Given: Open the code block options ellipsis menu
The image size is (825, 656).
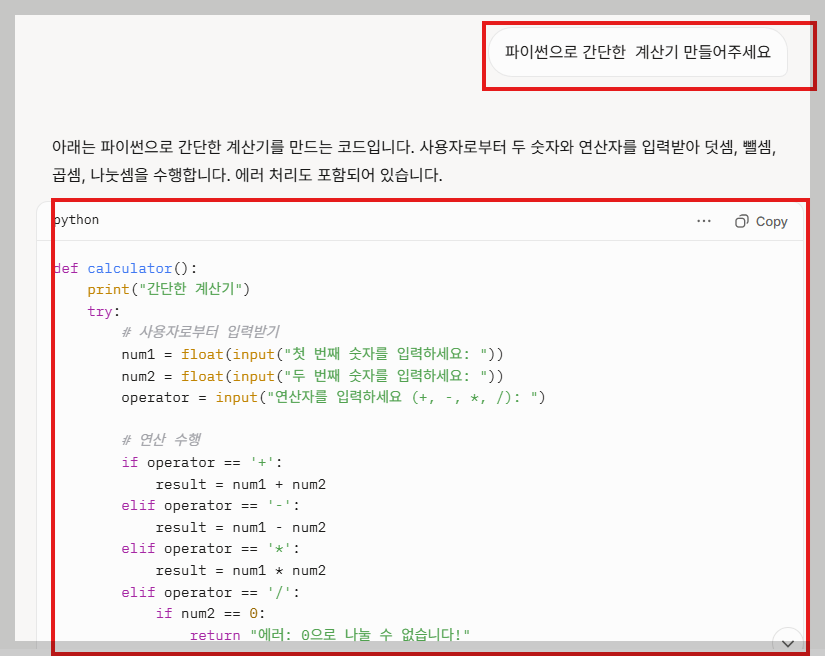Looking at the screenshot, I should point(704,221).
